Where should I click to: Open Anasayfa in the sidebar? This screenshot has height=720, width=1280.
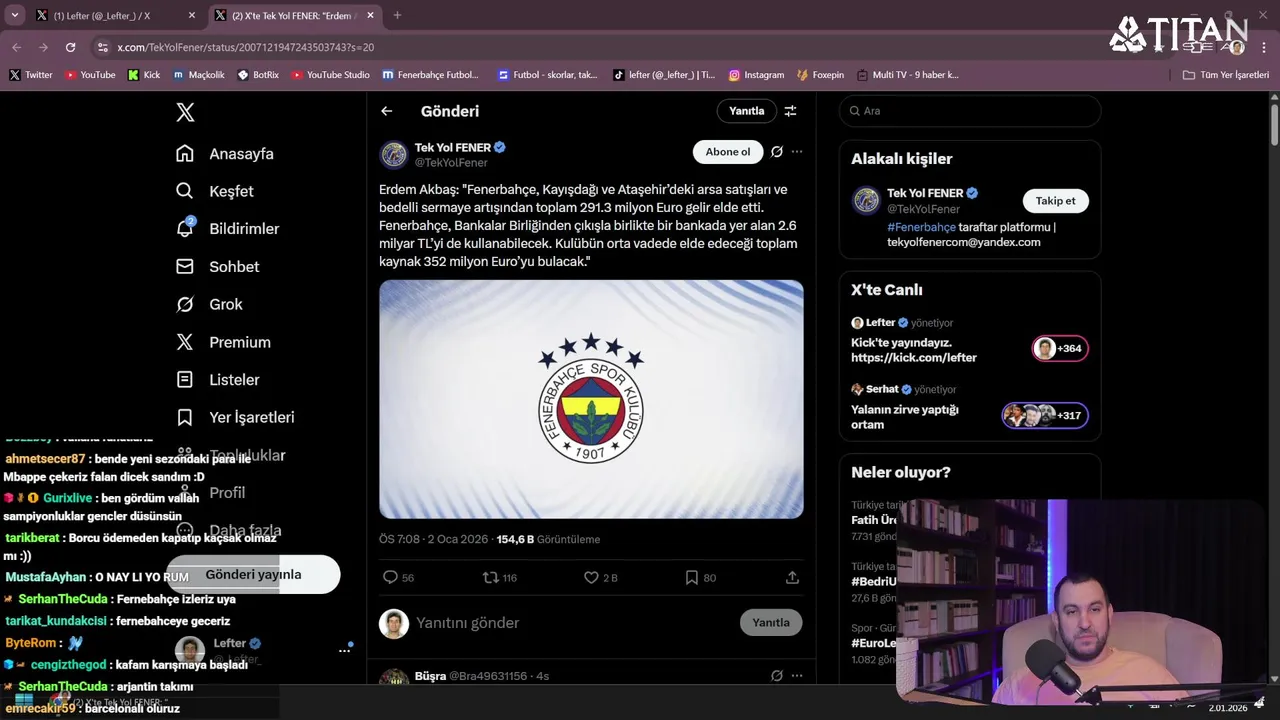(224, 154)
